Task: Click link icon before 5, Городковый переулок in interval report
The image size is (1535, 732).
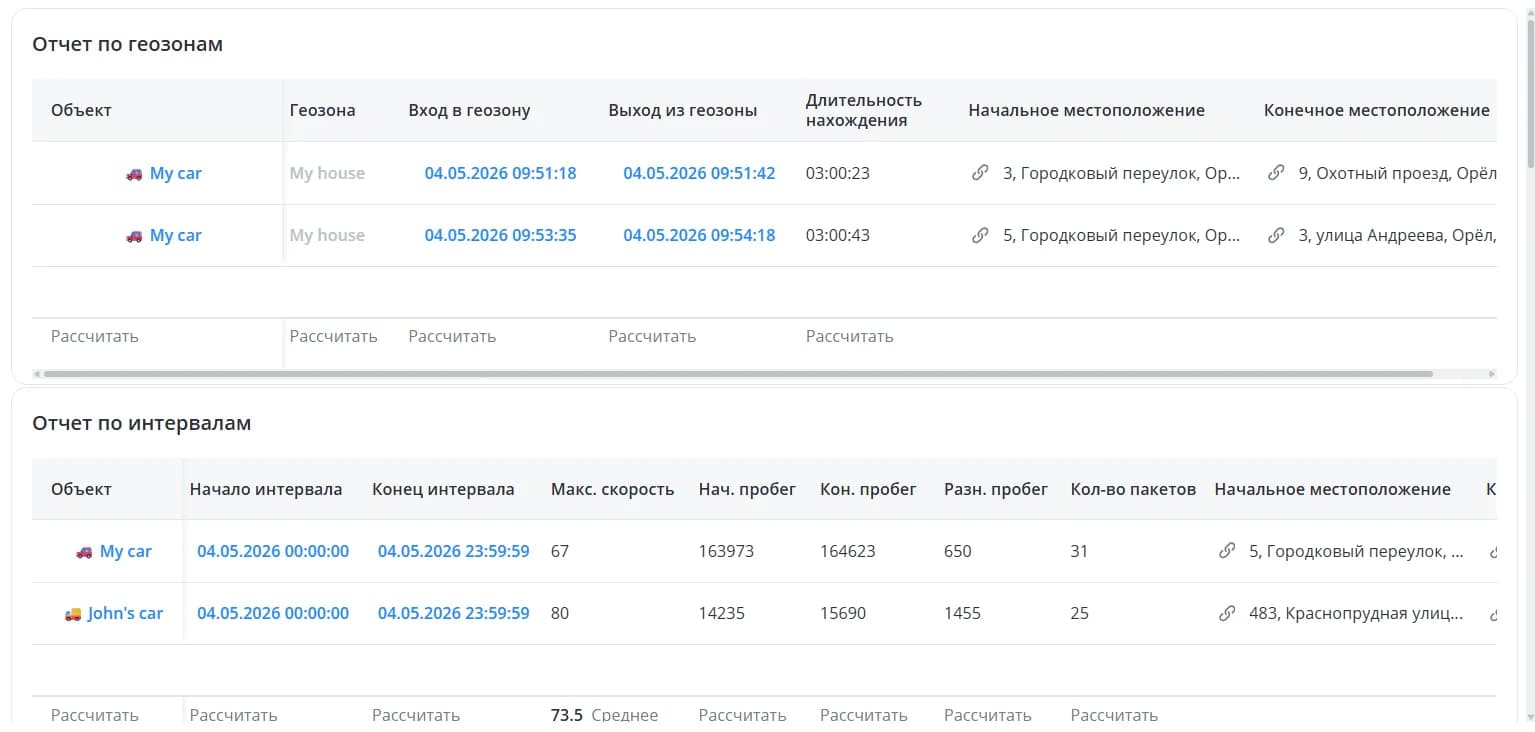Action: 1227,551
